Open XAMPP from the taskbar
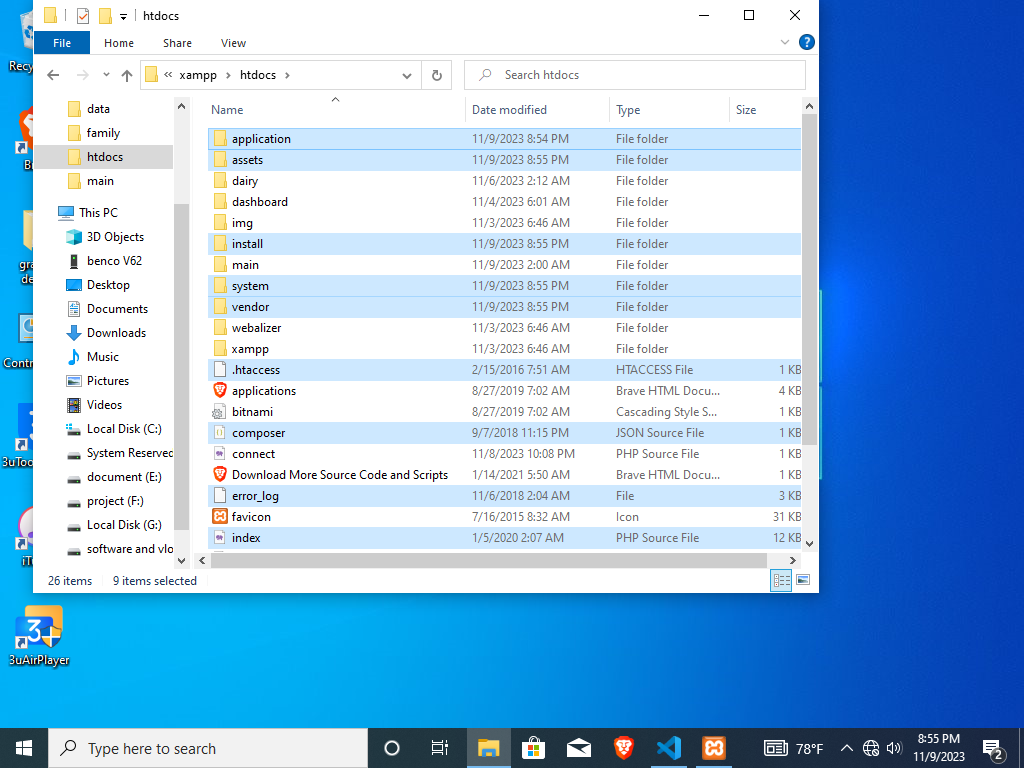This screenshot has width=1024, height=768. [x=714, y=748]
